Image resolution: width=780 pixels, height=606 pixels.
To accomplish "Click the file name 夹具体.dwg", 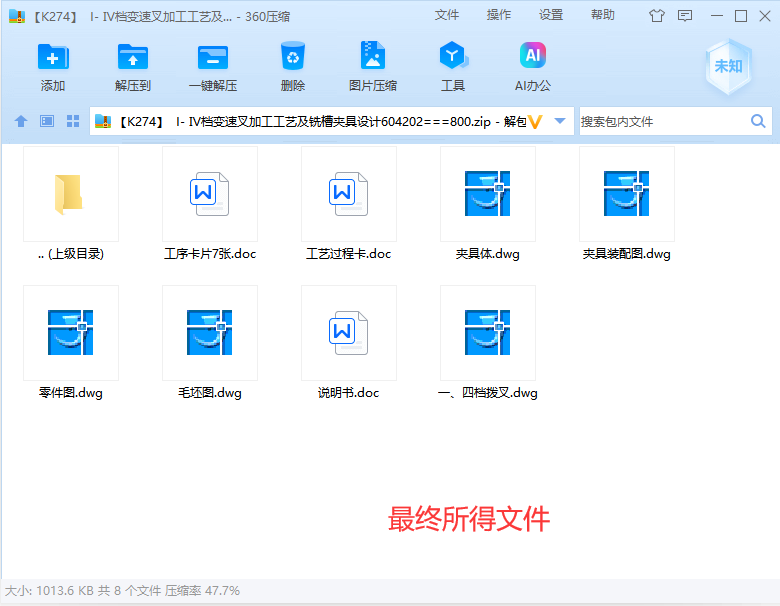I will 488,254.
